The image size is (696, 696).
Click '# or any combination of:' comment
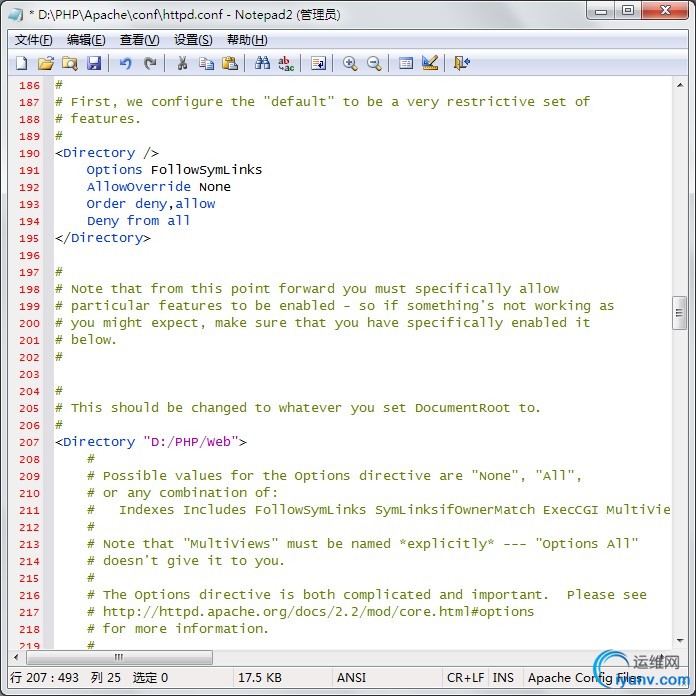pos(182,493)
